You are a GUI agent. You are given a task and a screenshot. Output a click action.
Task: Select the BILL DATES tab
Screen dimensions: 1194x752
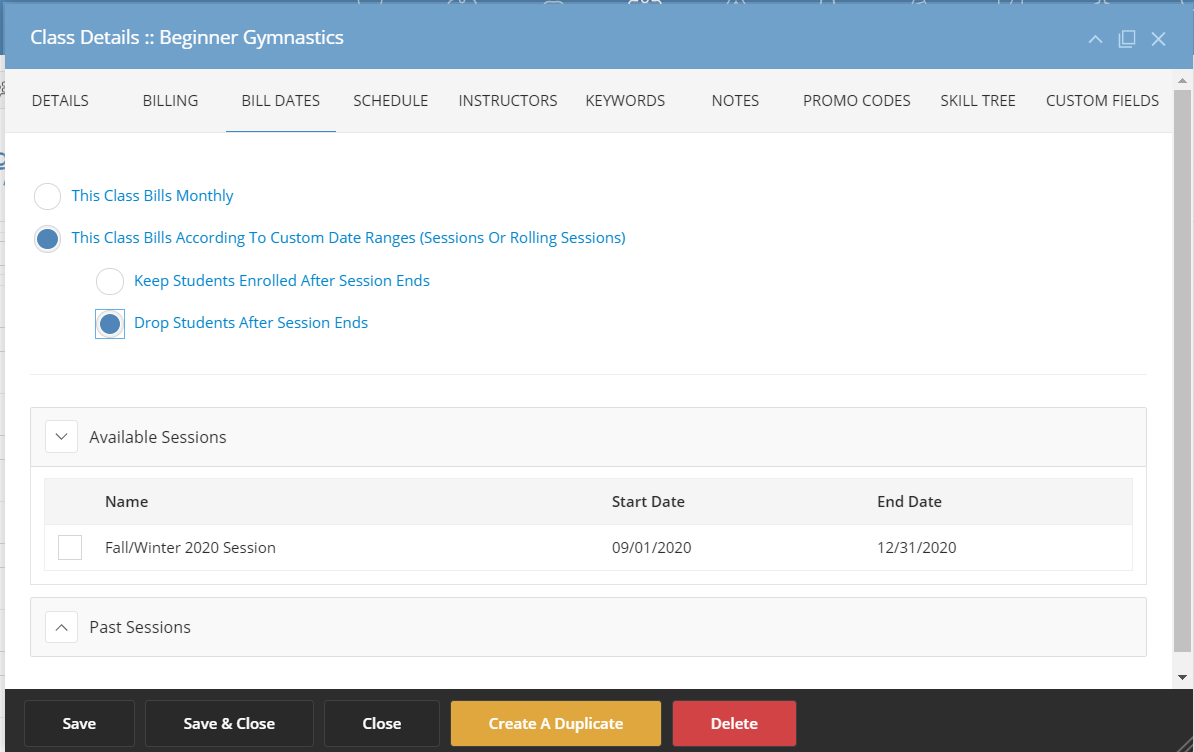[281, 100]
